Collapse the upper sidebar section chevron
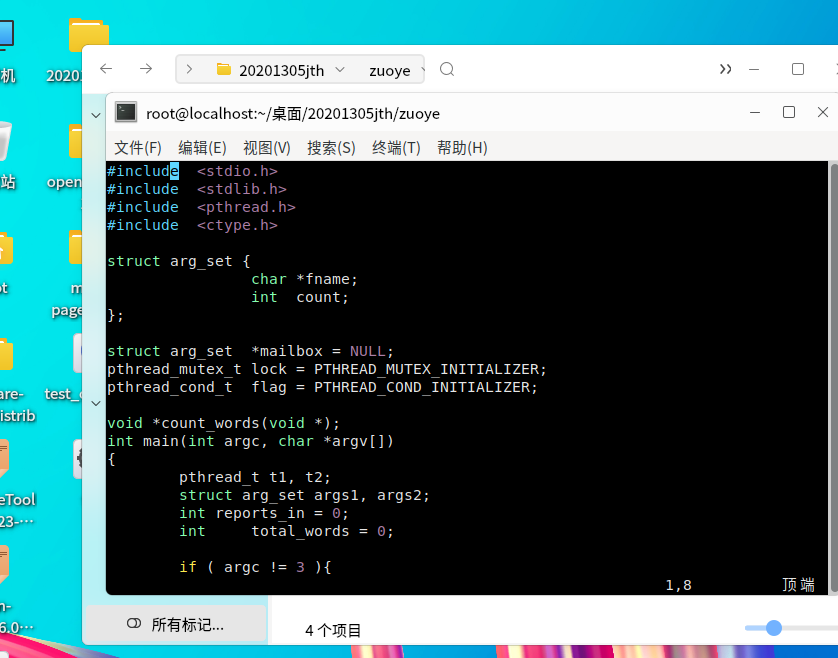 tap(96, 115)
